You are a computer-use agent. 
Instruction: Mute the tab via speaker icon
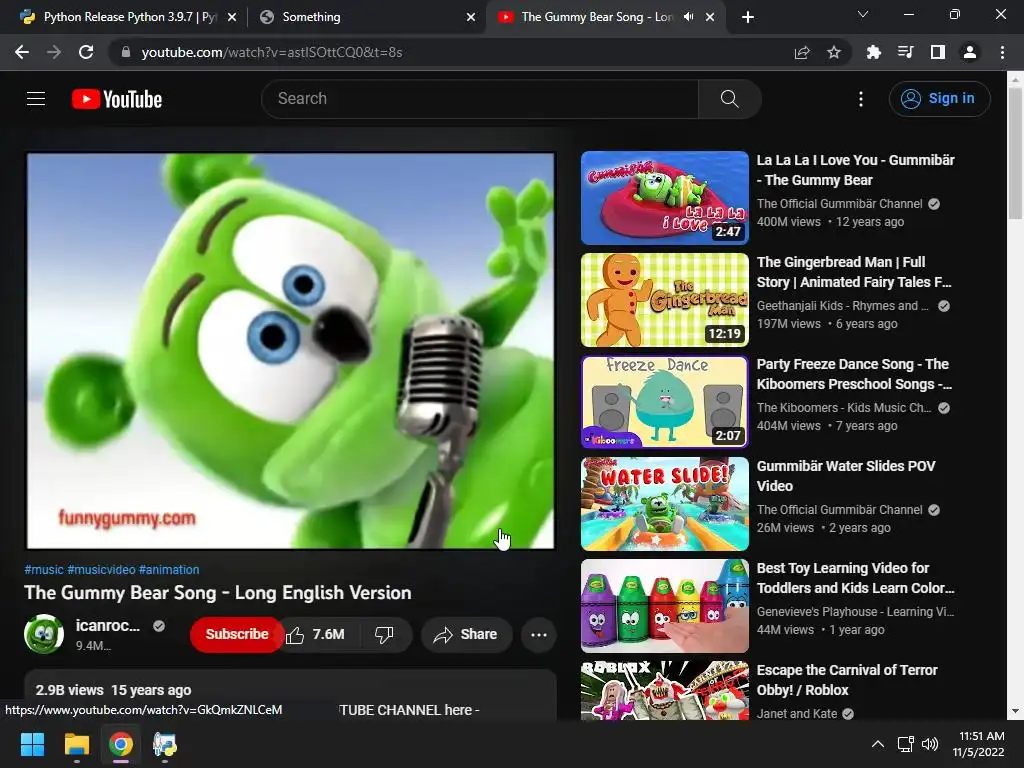(x=688, y=17)
